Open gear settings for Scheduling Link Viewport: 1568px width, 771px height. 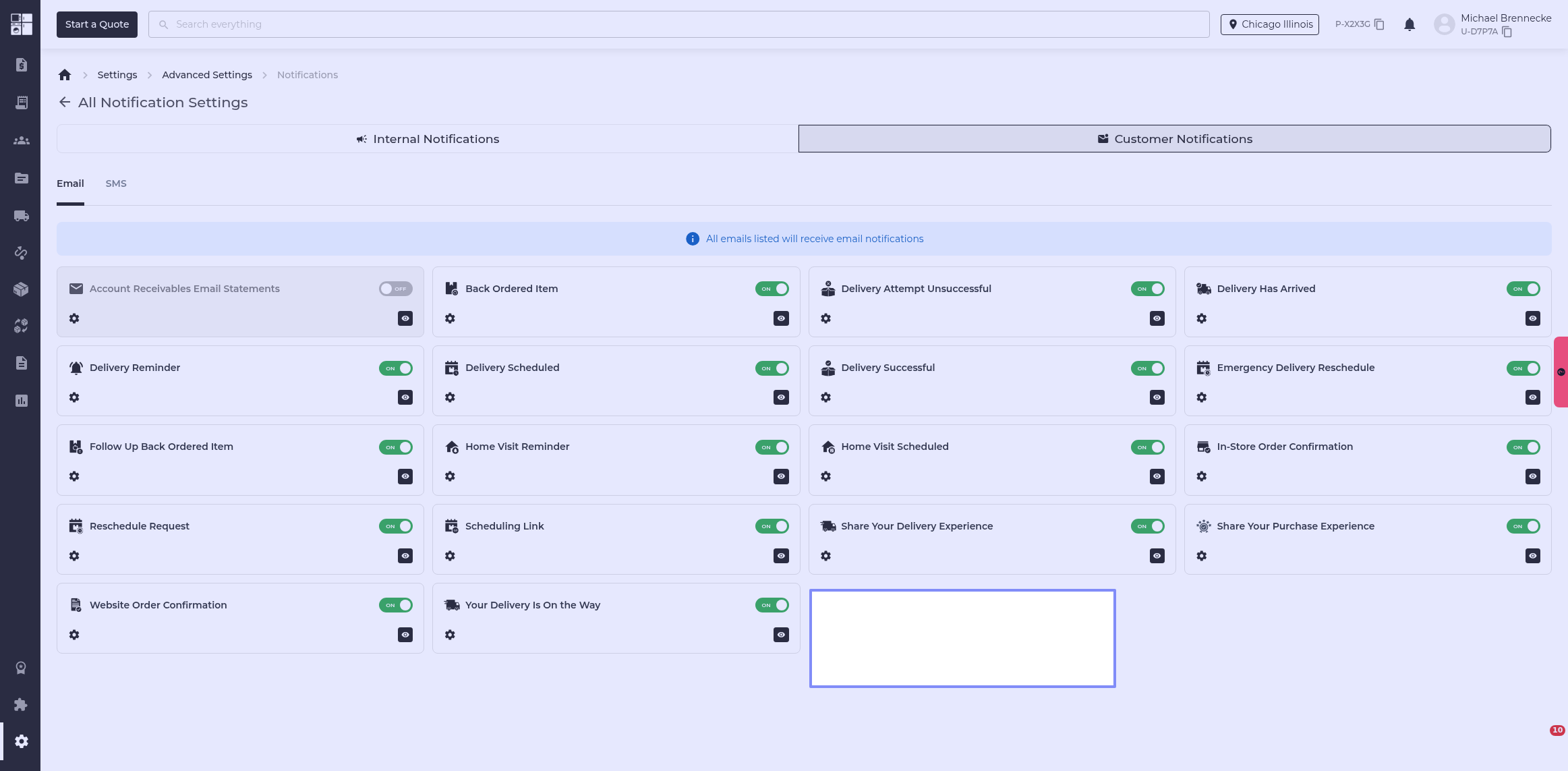click(450, 556)
